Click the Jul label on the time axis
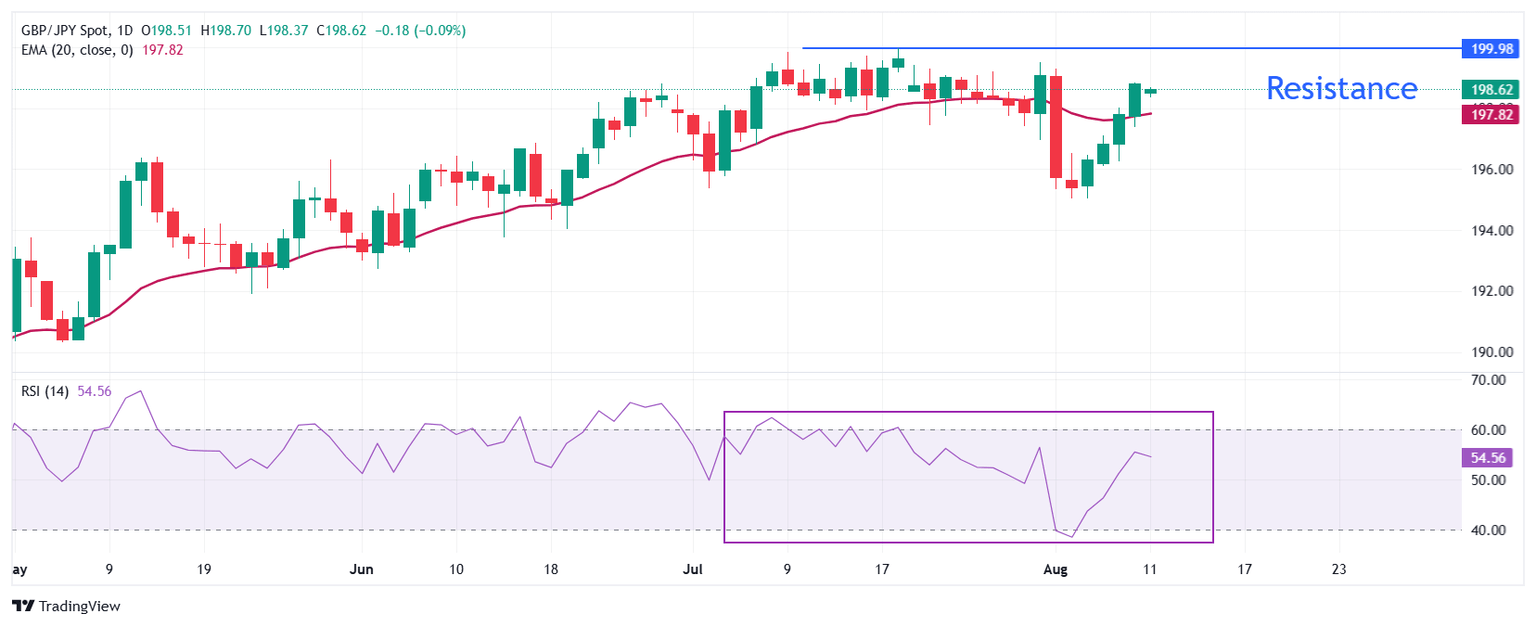Viewport: 1536px width, 626px height. [x=692, y=569]
